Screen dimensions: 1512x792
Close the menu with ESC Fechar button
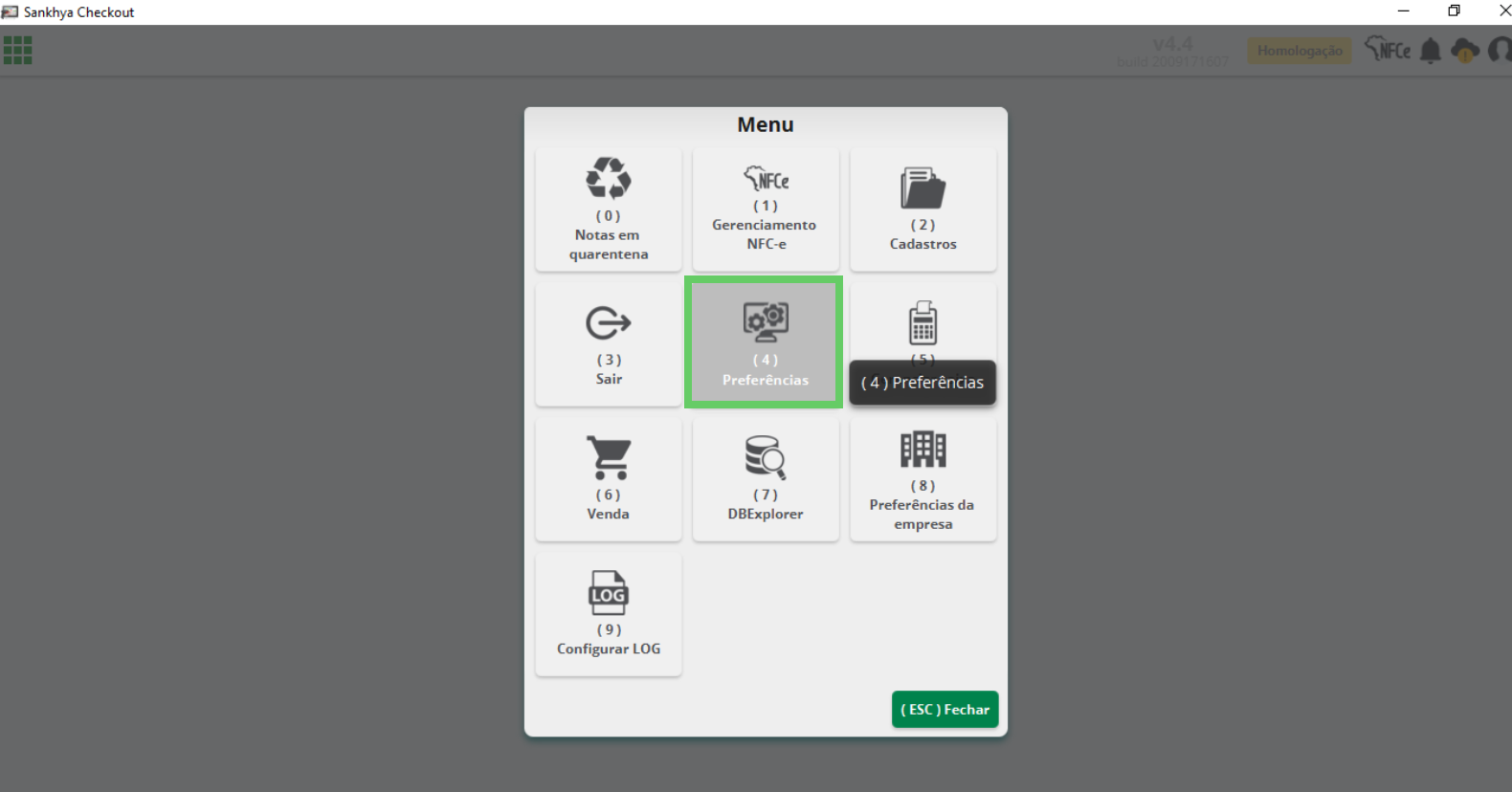(945, 709)
